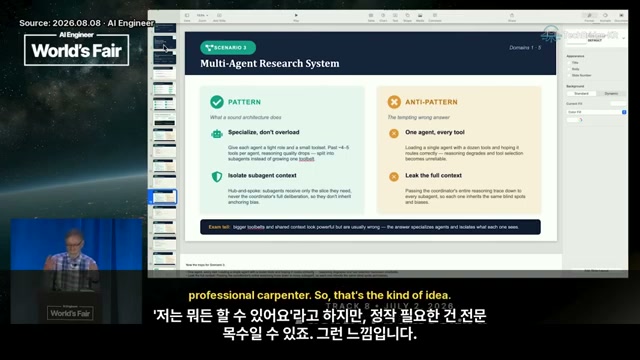Image resolution: width=640 pixels, height=360 pixels.
Task: Select the orange ANTI-PATTERN cross icon
Action: 394,102
